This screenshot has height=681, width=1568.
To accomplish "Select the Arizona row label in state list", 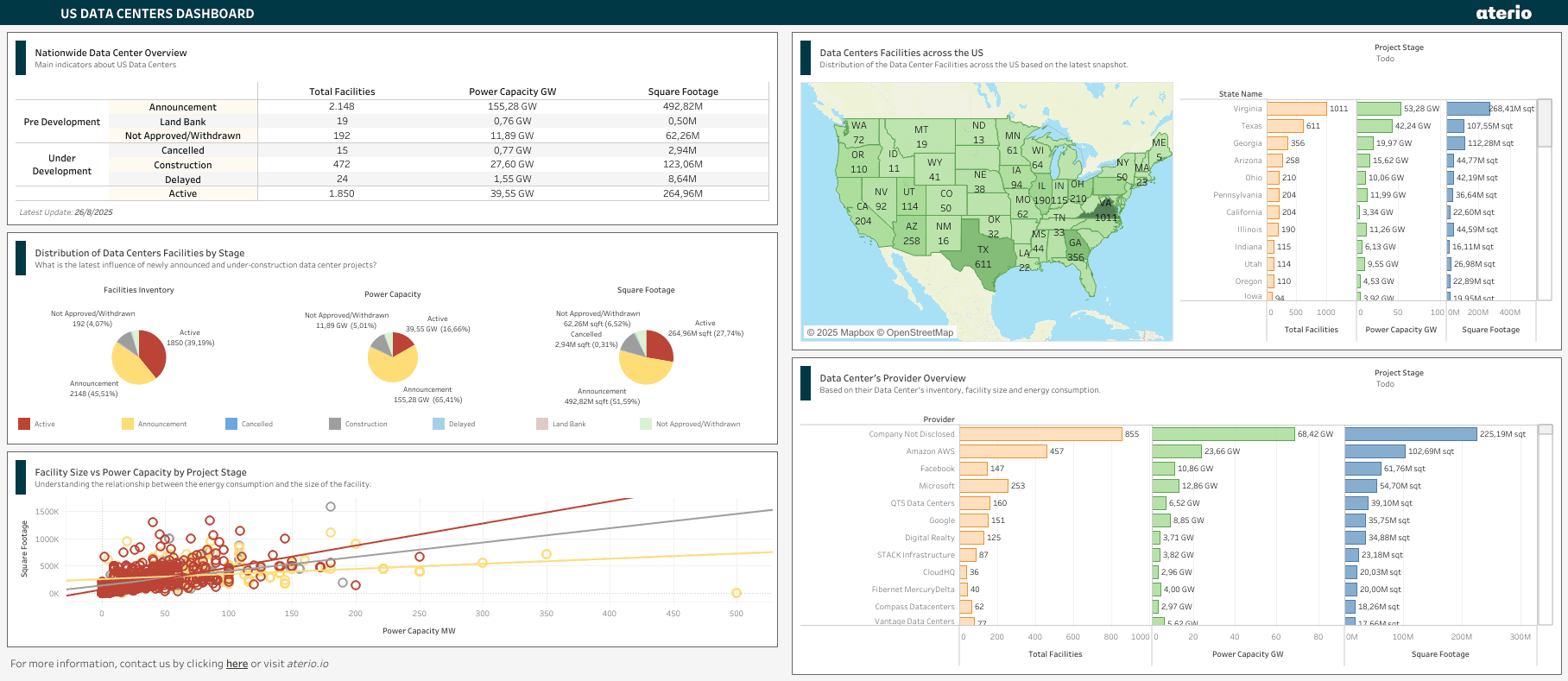I will [1248, 161].
